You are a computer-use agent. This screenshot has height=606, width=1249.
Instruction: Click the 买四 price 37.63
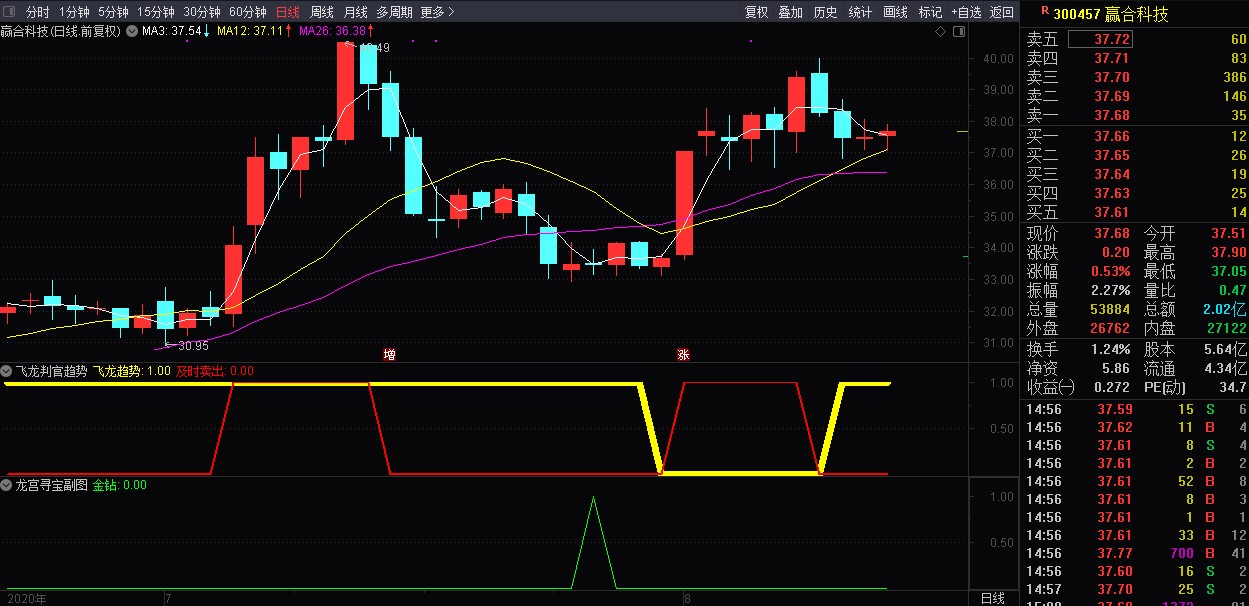pos(1112,193)
